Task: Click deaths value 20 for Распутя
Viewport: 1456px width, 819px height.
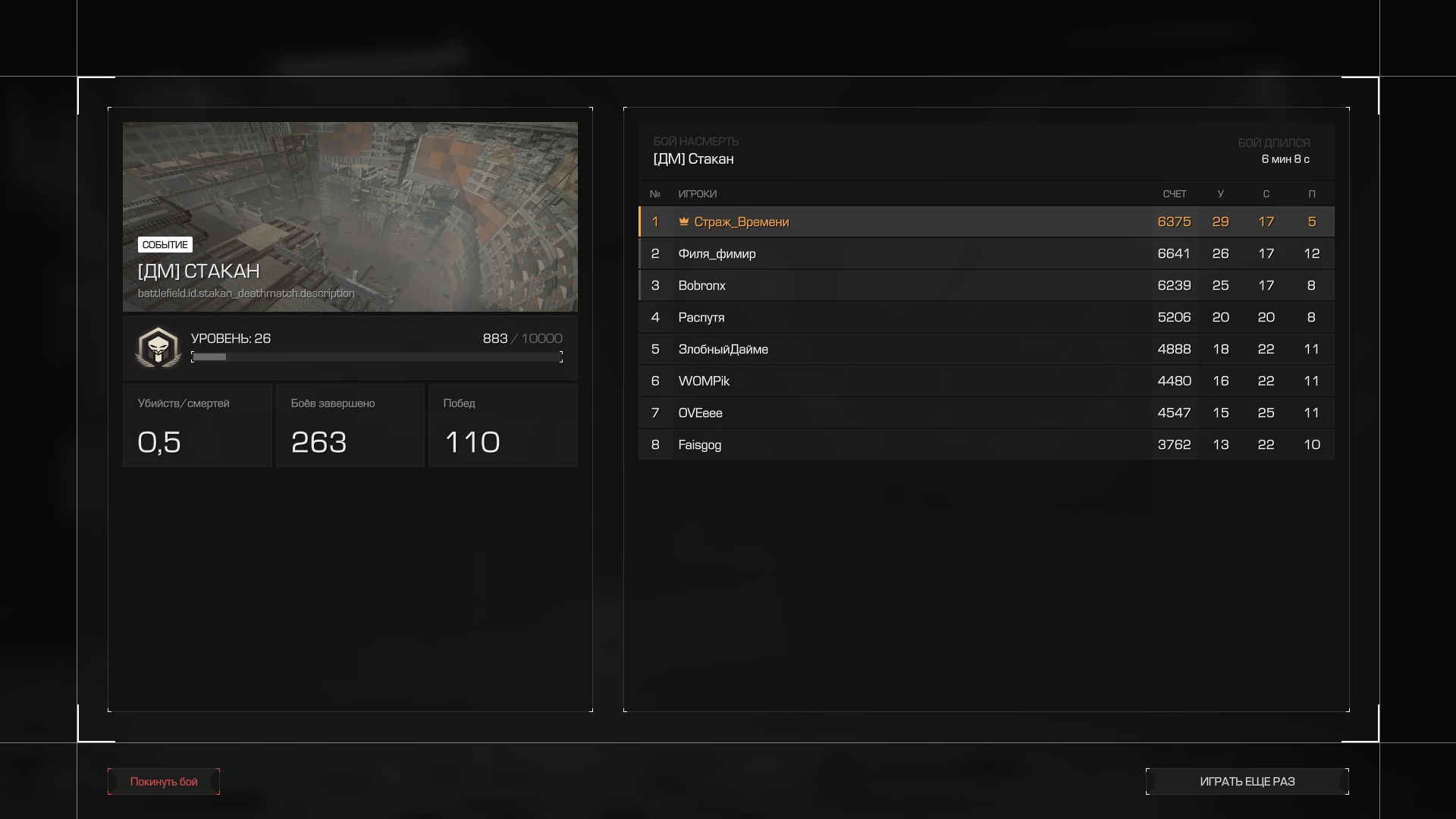Action: pyautogui.click(x=1266, y=318)
